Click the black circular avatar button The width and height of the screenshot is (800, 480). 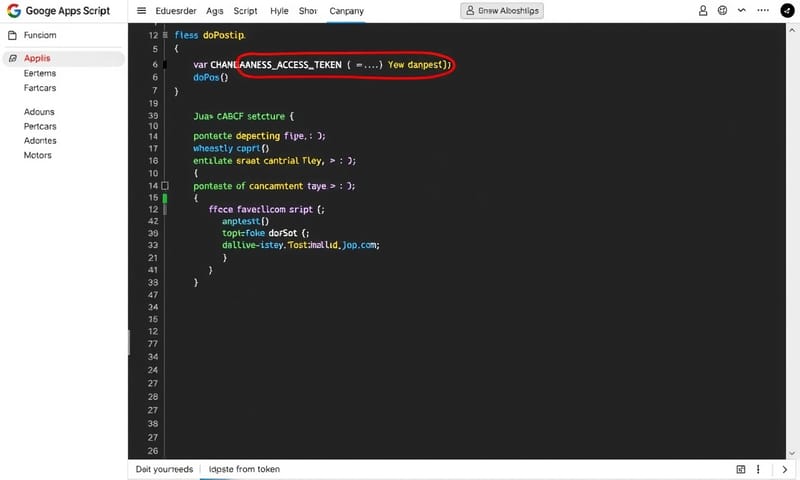[787, 11]
